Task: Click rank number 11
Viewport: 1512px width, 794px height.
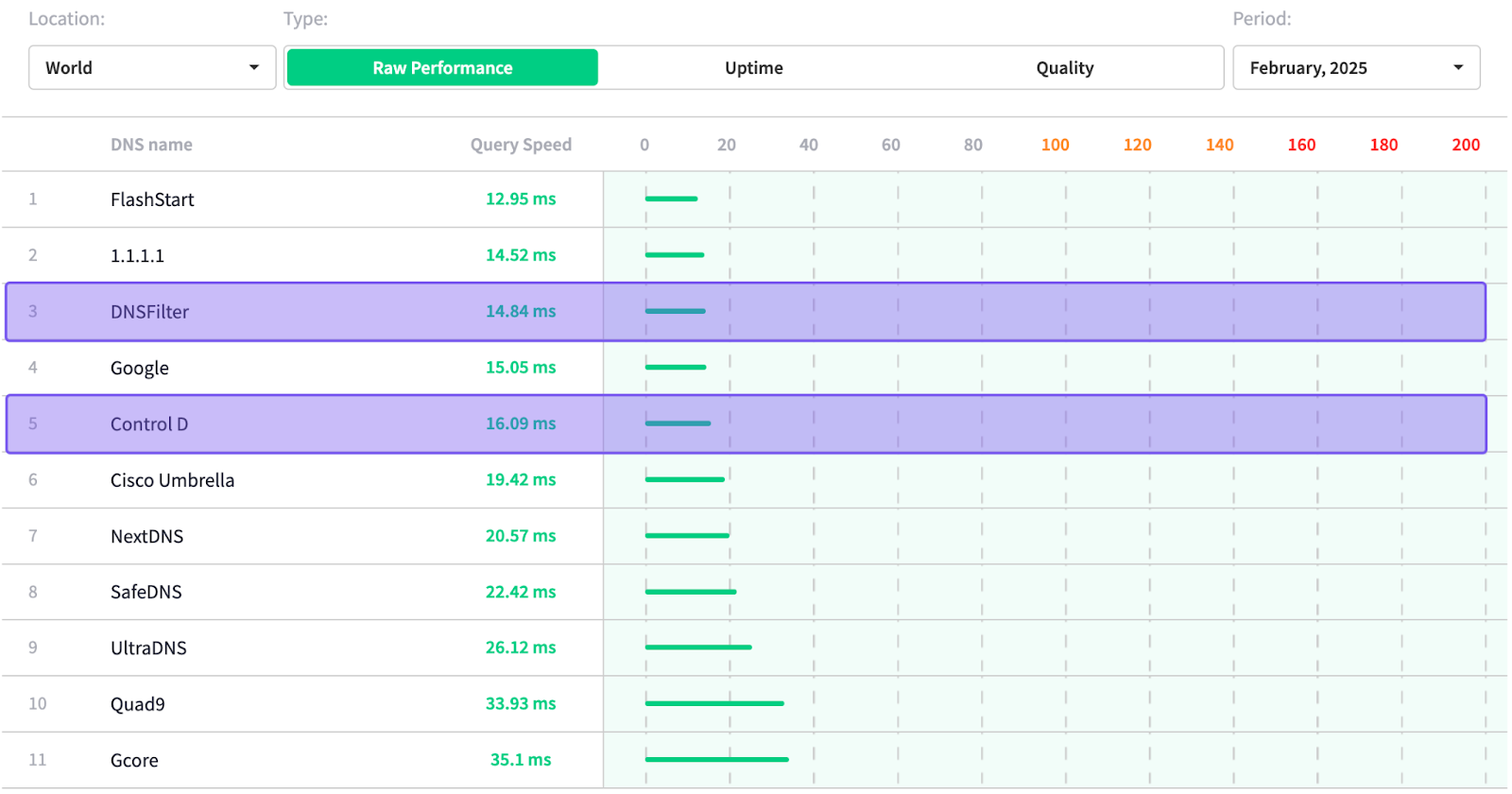Action: 37,759
